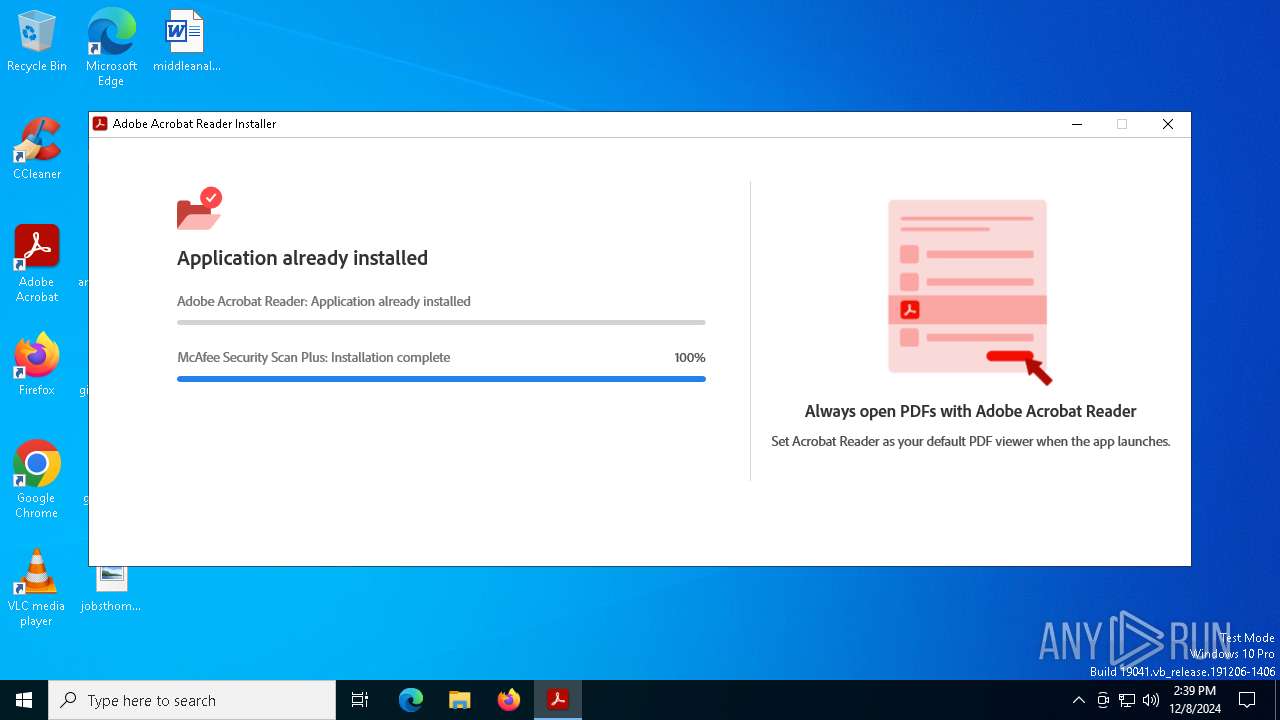The image size is (1280, 720).
Task: Click the McAfee blue progress bar
Action: (x=441, y=379)
